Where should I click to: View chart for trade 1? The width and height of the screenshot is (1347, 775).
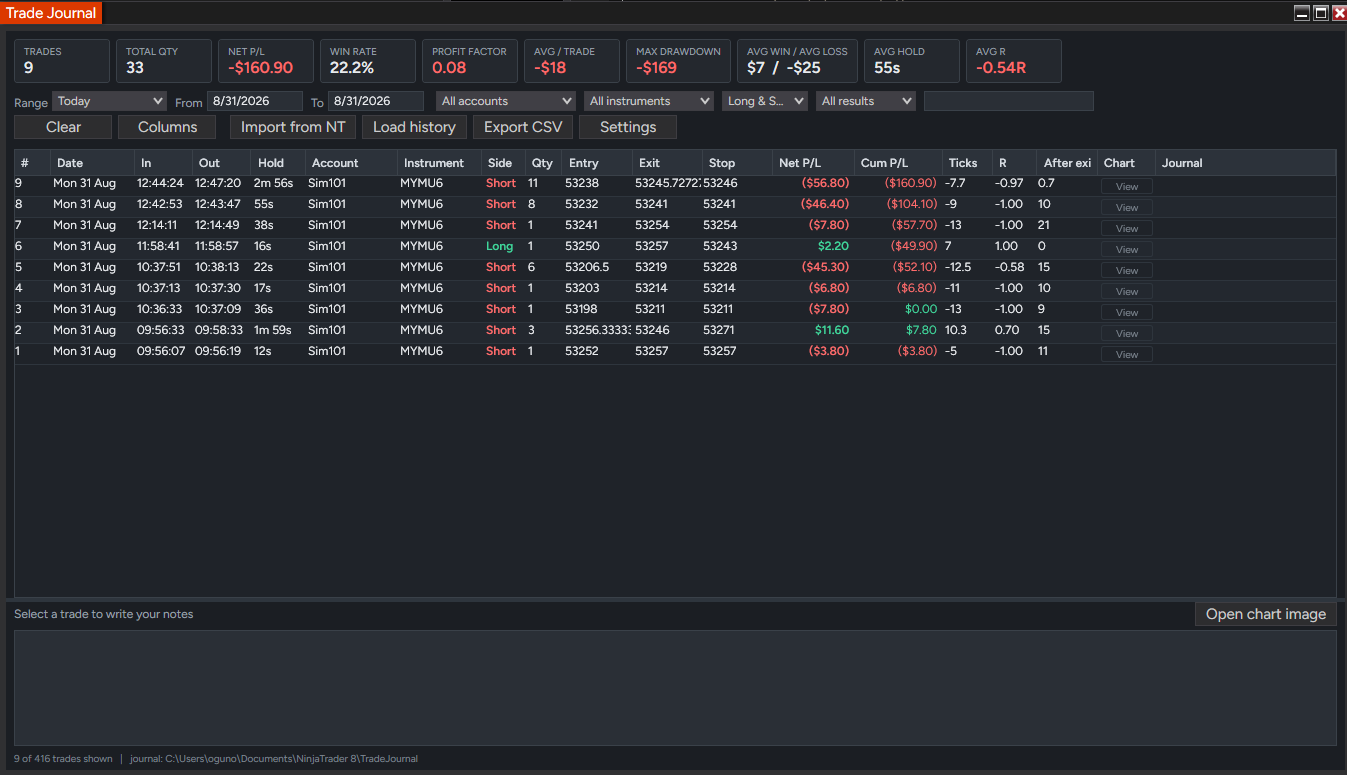tap(1127, 355)
